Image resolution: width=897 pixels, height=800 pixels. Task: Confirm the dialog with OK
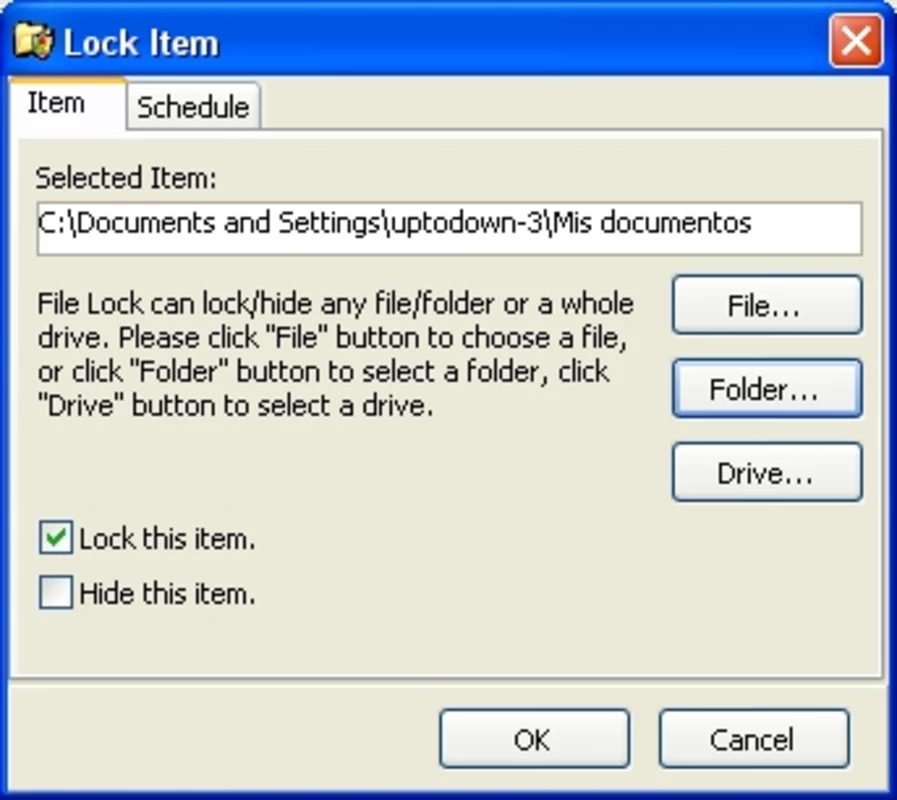[534, 739]
